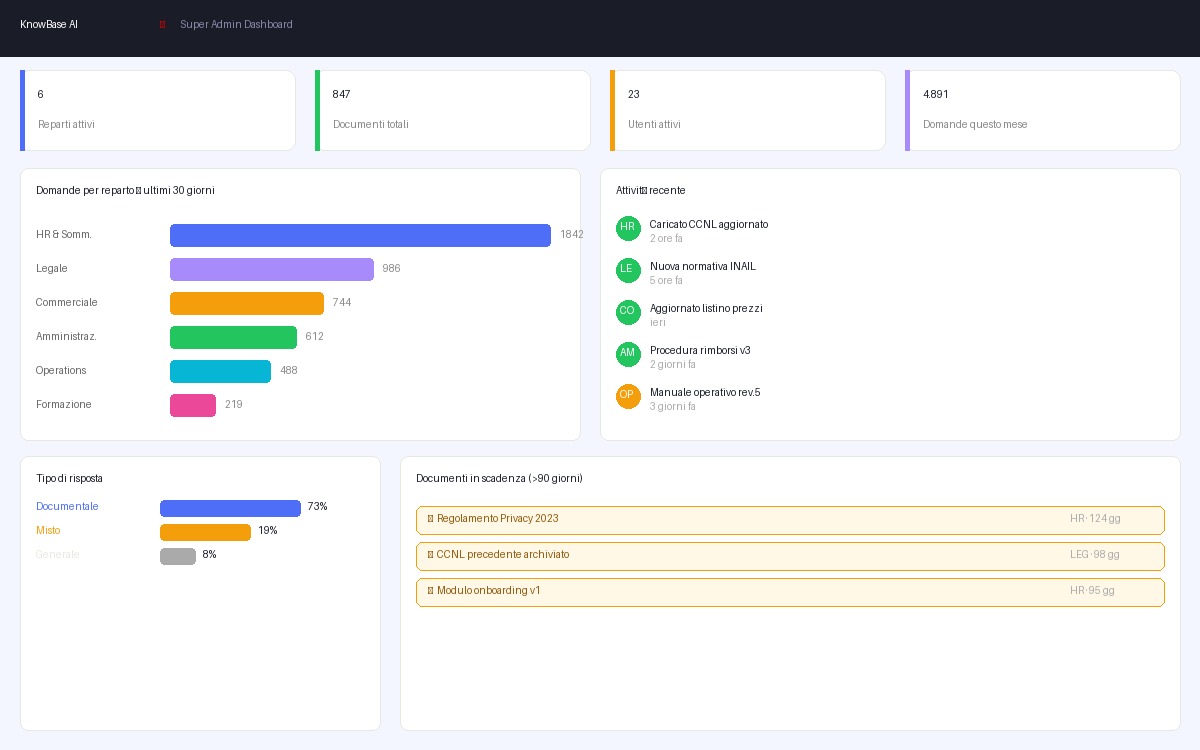Image resolution: width=1200 pixels, height=750 pixels.
Task: Open the CCNL precedente archiviato document
Action: 790,556
